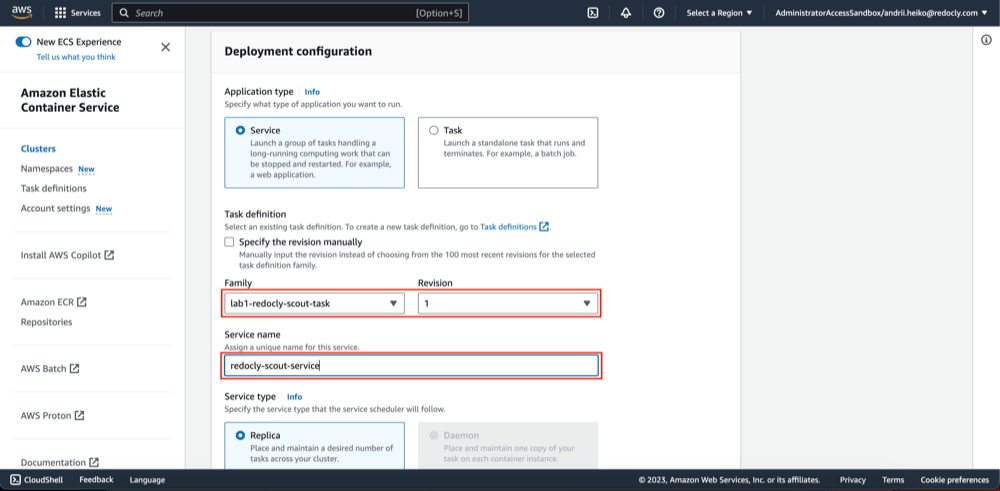
Task: Click Tell us what you think
Action: 76,57
